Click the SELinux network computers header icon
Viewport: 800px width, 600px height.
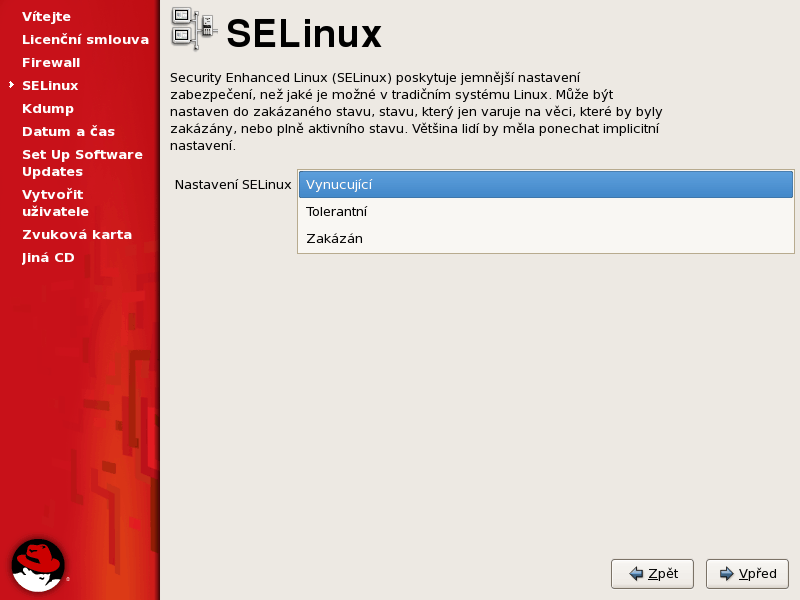(194, 29)
